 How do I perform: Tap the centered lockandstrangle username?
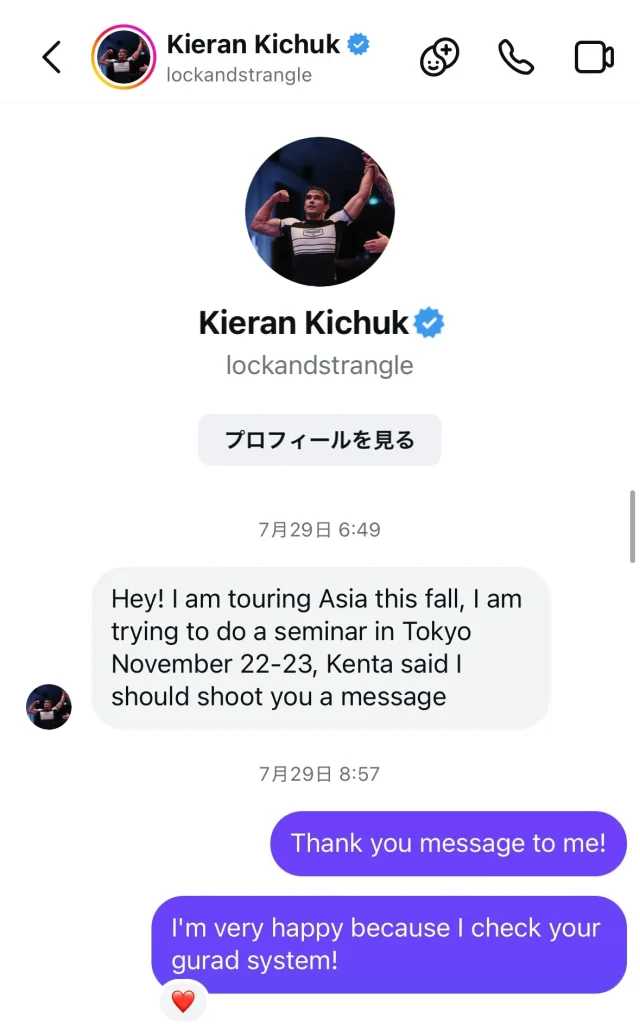[x=320, y=366]
